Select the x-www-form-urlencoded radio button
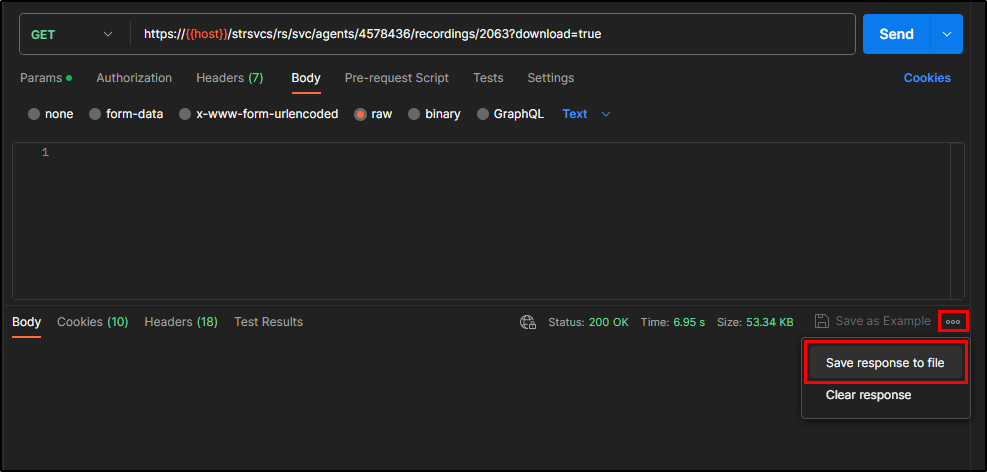This screenshot has width=987, height=472. pyautogui.click(x=185, y=114)
